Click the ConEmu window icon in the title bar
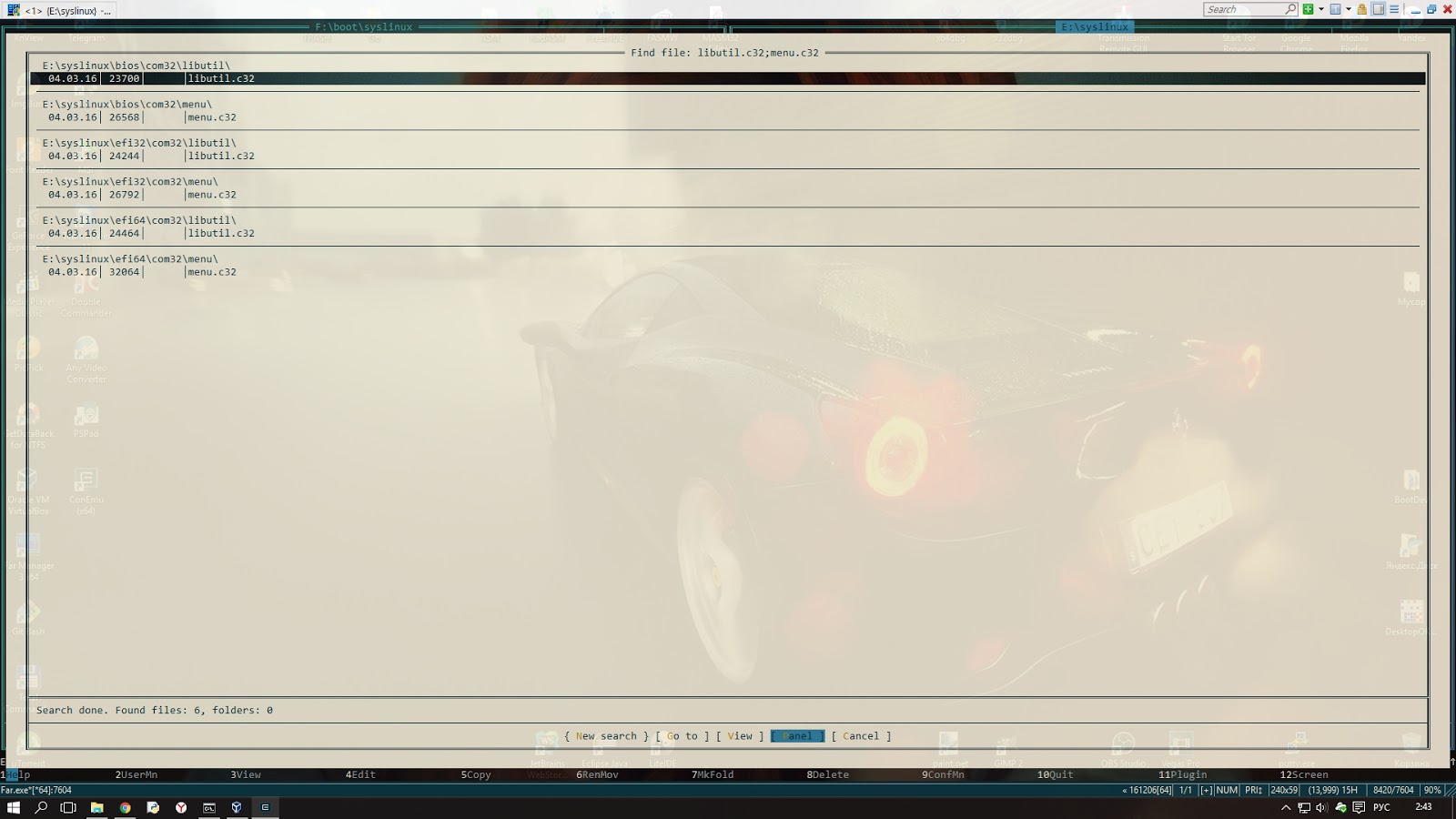The height and width of the screenshot is (819, 1456). click(x=13, y=10)
